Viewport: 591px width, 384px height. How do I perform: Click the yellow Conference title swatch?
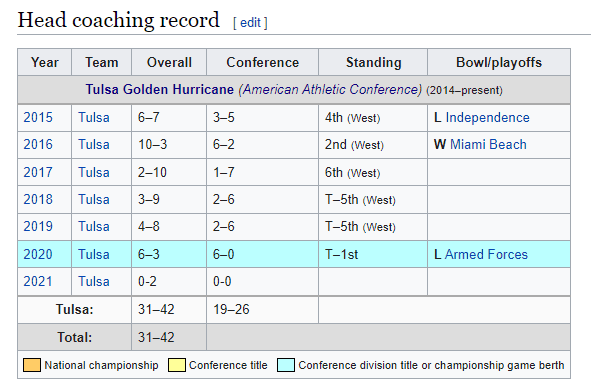[x=177, y=365]
